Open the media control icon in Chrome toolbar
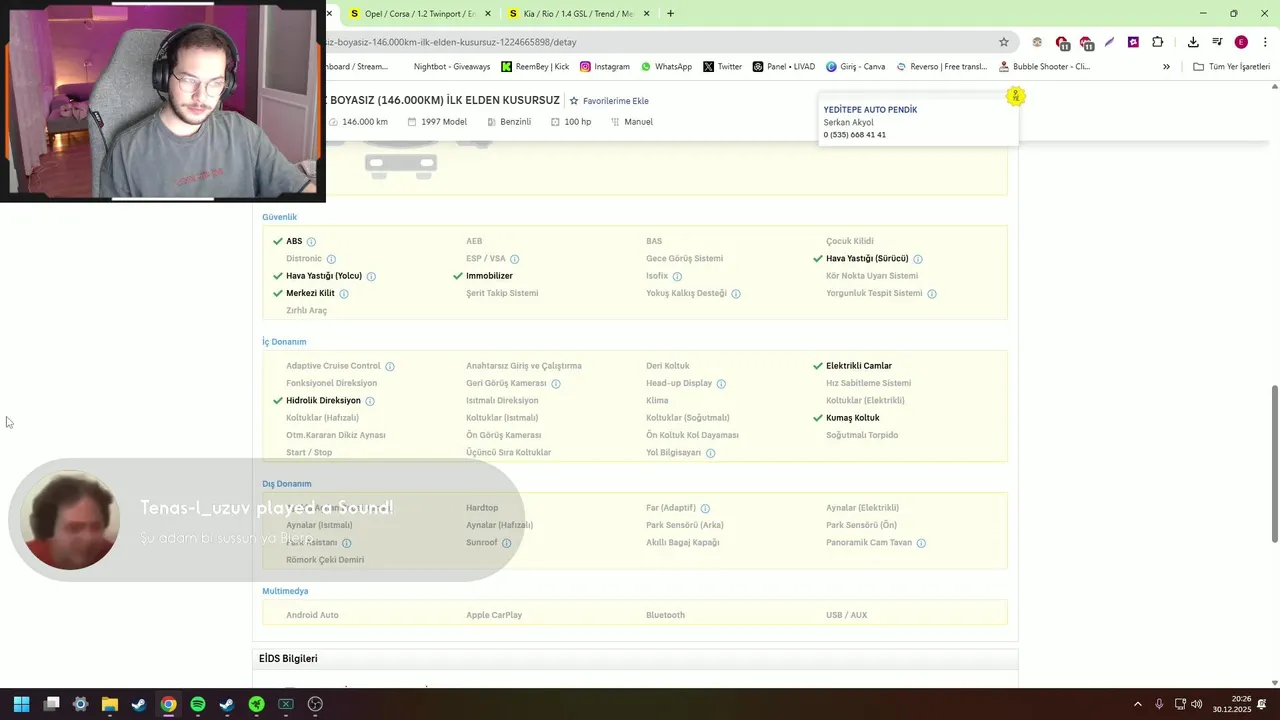This screenshot has height=720, width=1280. click(1217, 42)
